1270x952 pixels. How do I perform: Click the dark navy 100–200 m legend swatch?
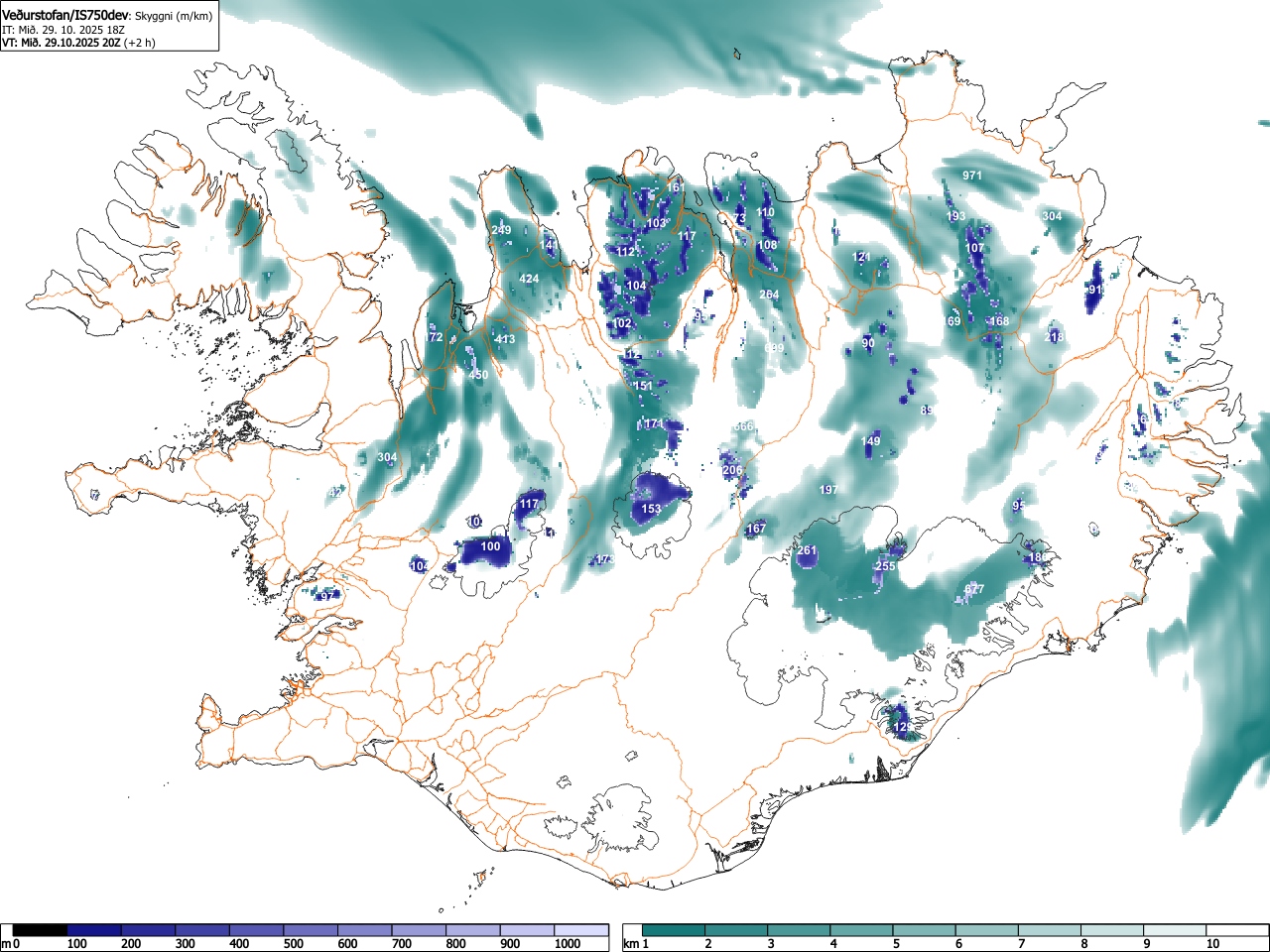pyautogui.click(x=94, y=930)
